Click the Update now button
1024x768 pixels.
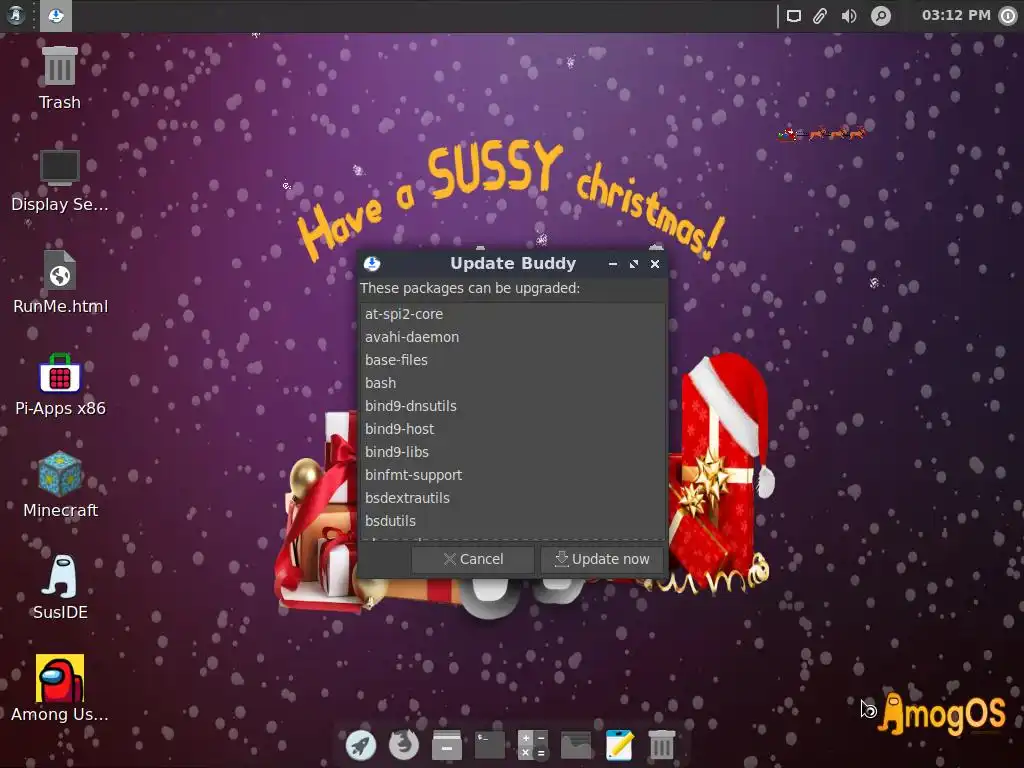click(601, 559)
